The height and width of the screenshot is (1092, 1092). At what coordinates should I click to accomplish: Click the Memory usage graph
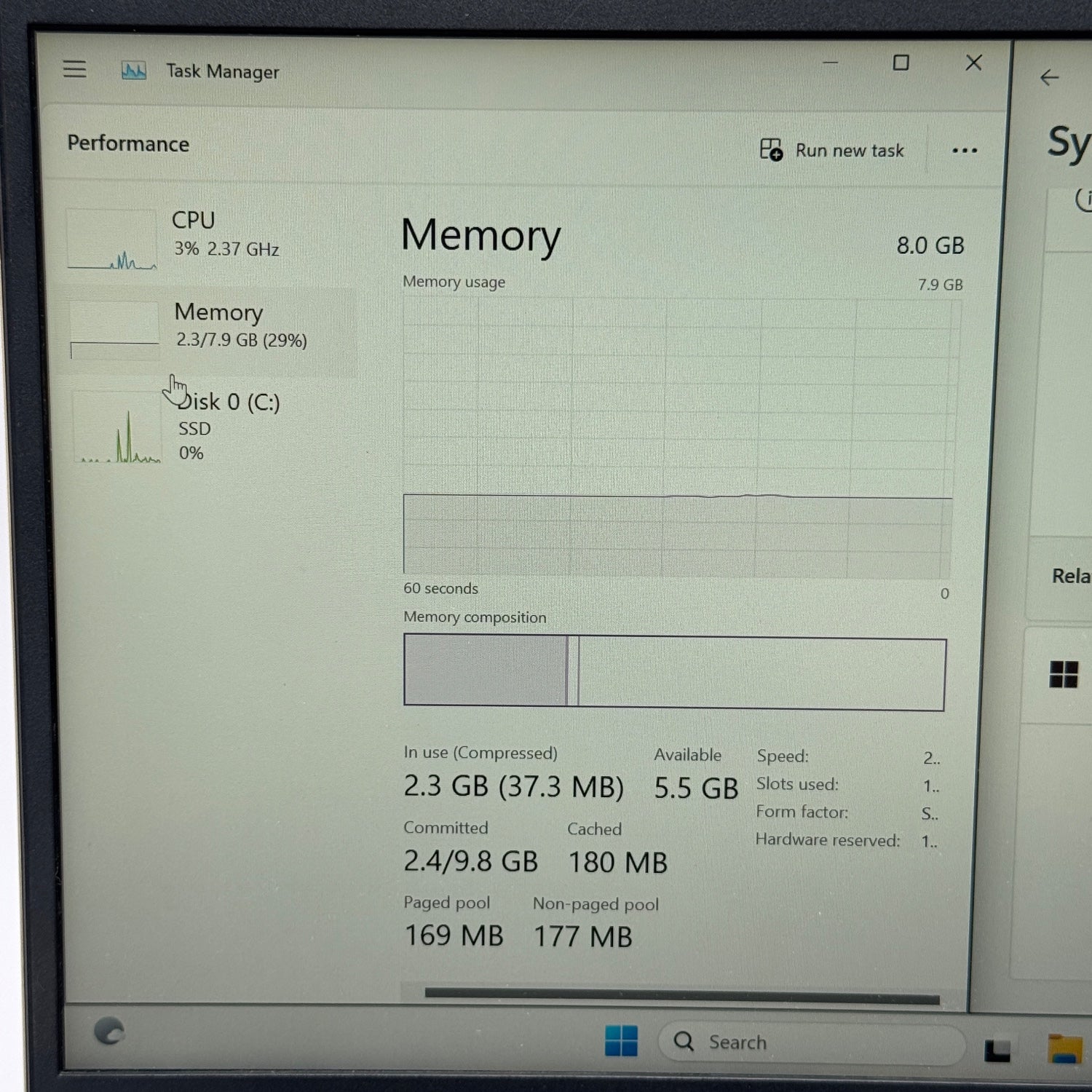click(x=677, y=437)
